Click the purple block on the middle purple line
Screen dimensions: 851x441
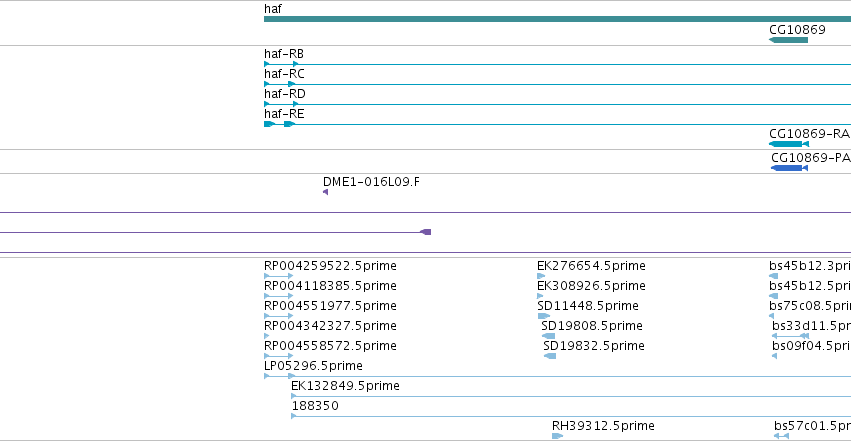(x=426, y=232)
